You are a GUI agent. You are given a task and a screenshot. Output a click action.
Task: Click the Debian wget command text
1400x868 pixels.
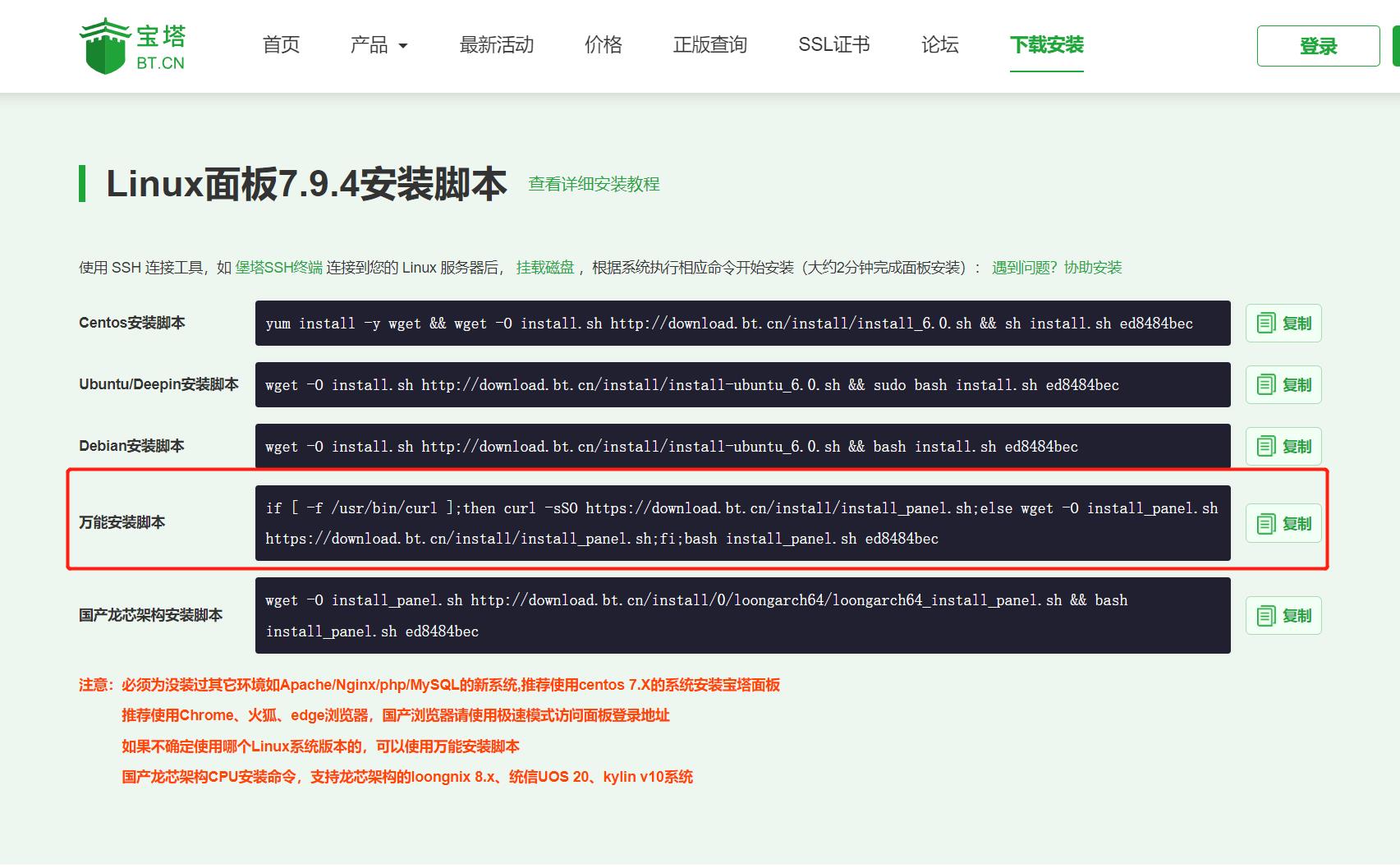672,447
